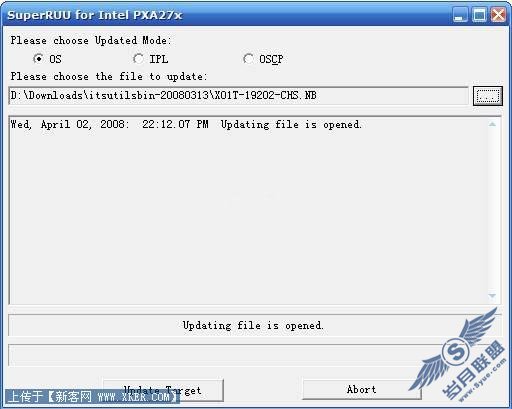Click the browse "..." file button
Screen dimensions: 512x409
point(487,96)
